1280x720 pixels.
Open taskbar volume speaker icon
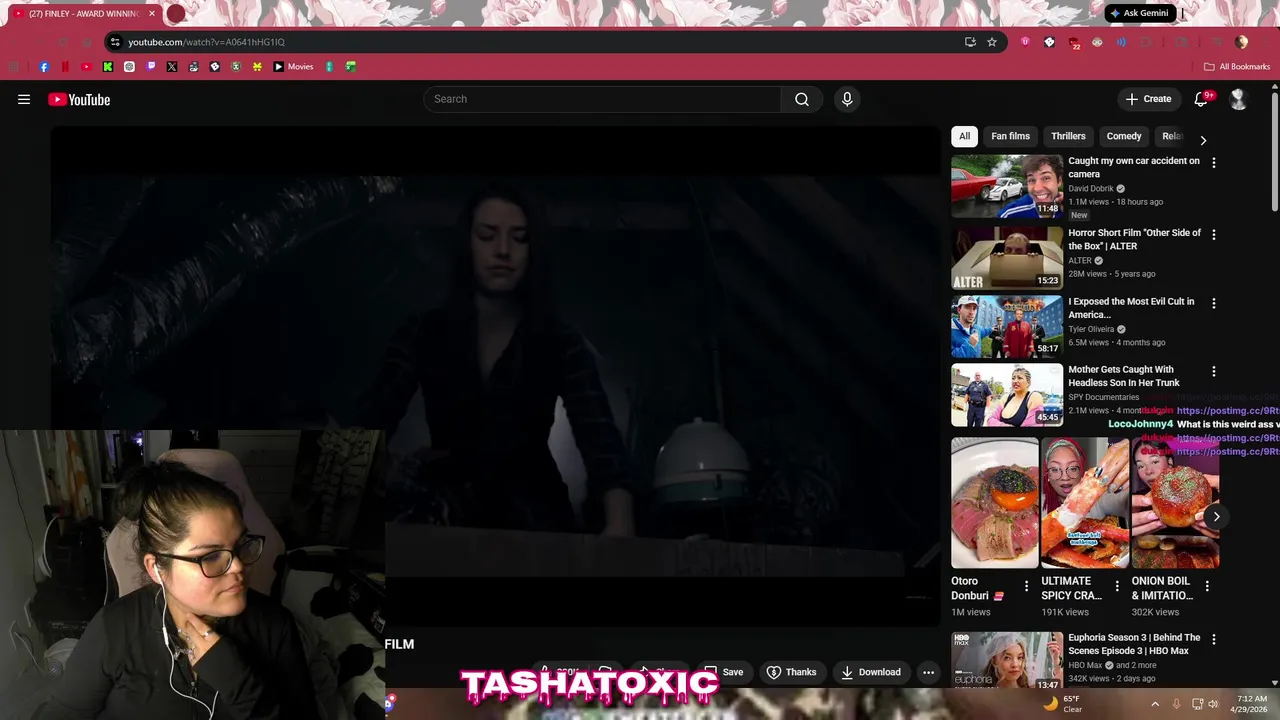tap(1213, 704)
